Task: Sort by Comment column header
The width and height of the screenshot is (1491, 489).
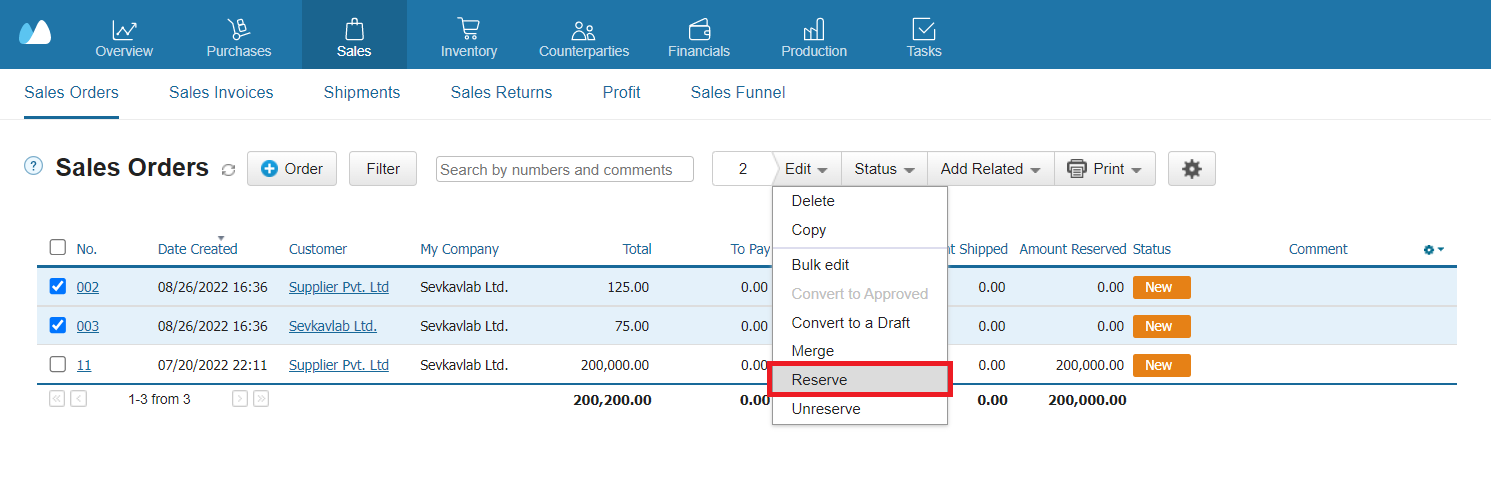Action: [x=1318, y=249]
